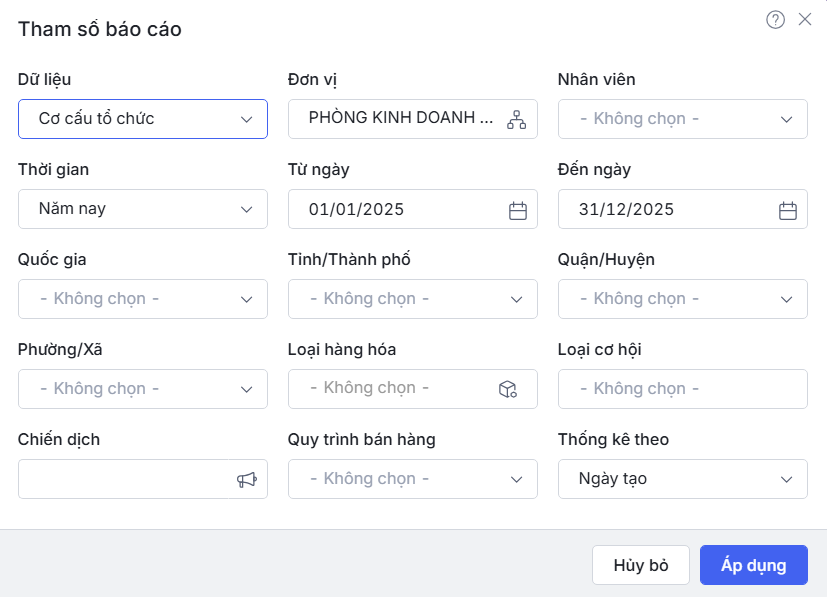827x597 pixels.
Task: Expand the Tỉnh/Thành phố dropdown
Action: (413, 299)
